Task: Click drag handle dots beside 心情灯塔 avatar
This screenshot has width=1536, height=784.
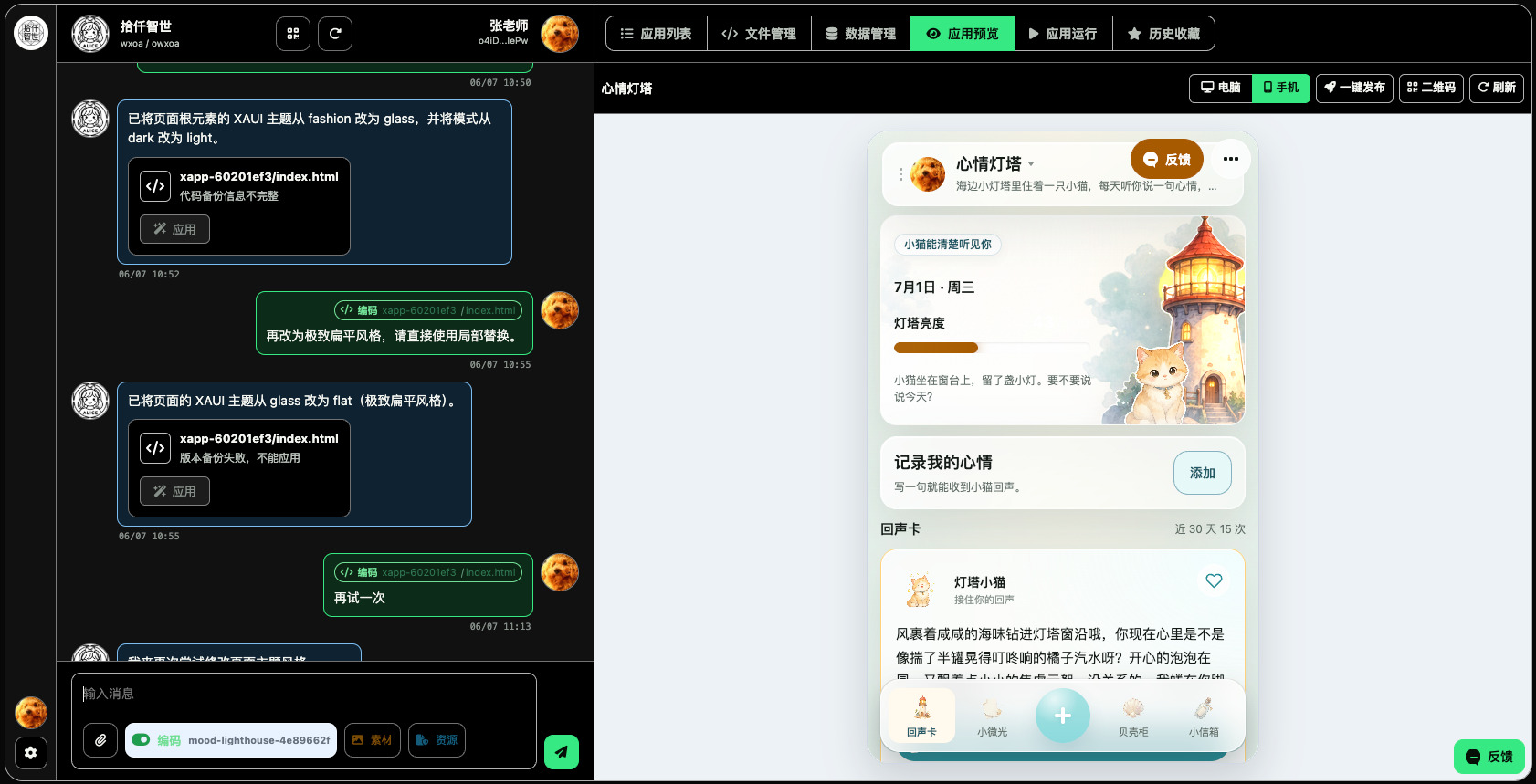Action: (x=901, y=174)
